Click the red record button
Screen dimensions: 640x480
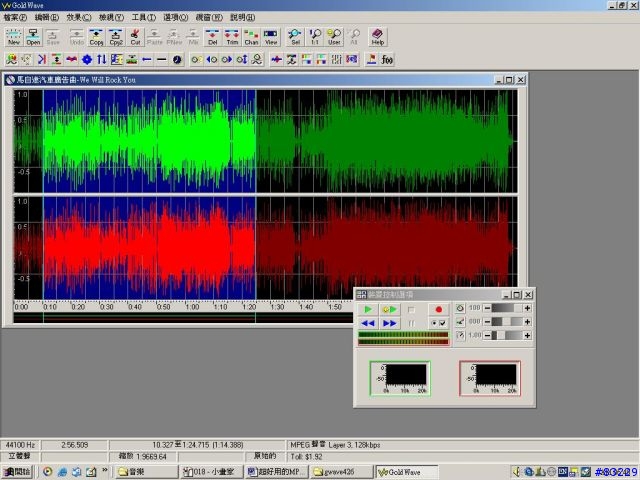coord(439,309)
